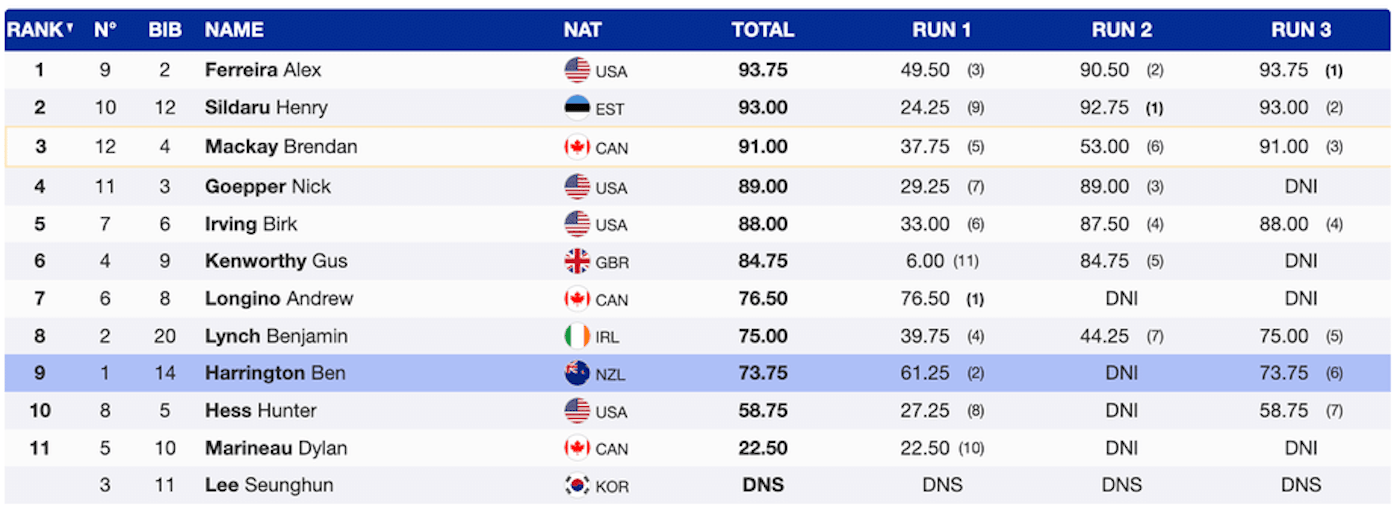Click the RUN 3 column header
The height and width of the screenshot is (510, 1400).
coord(1300,30)
